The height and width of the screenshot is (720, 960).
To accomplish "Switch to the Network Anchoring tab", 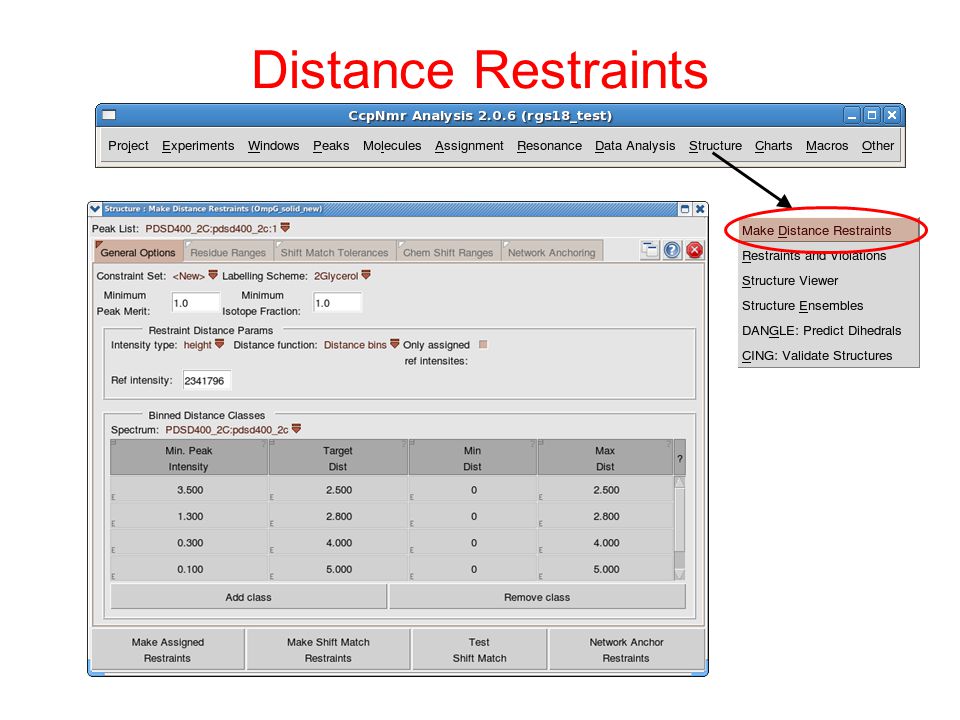I will pos(552,252).
